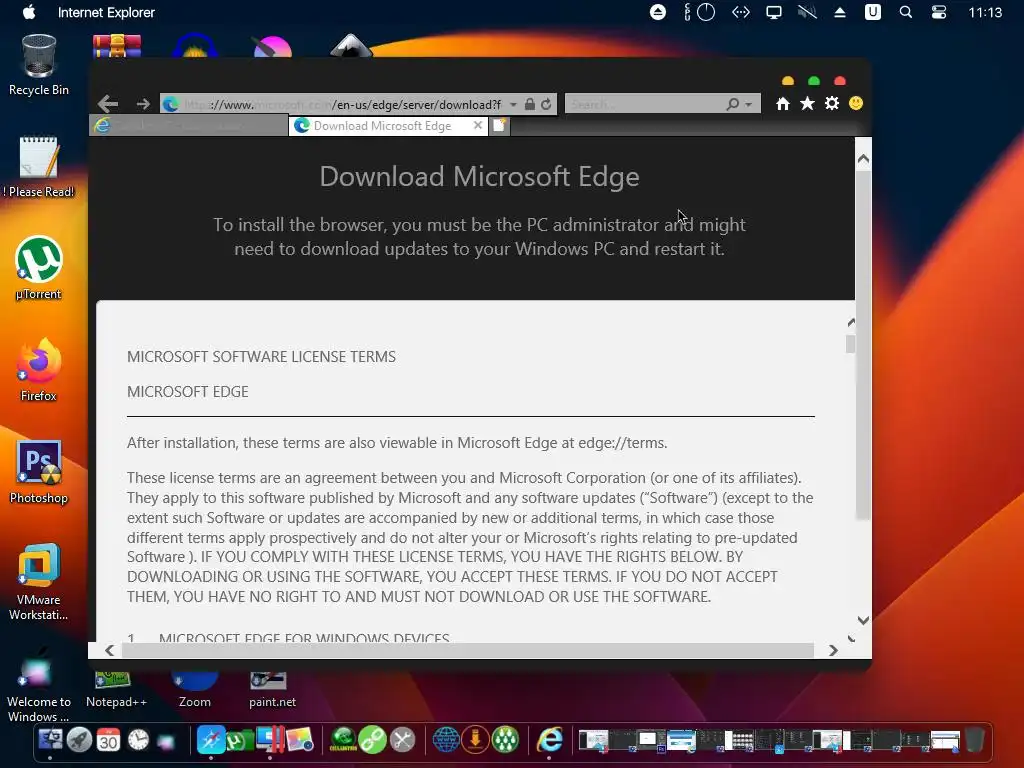
Task: Open the Internet Explorer menu bar item
Action: coord(106,12)
